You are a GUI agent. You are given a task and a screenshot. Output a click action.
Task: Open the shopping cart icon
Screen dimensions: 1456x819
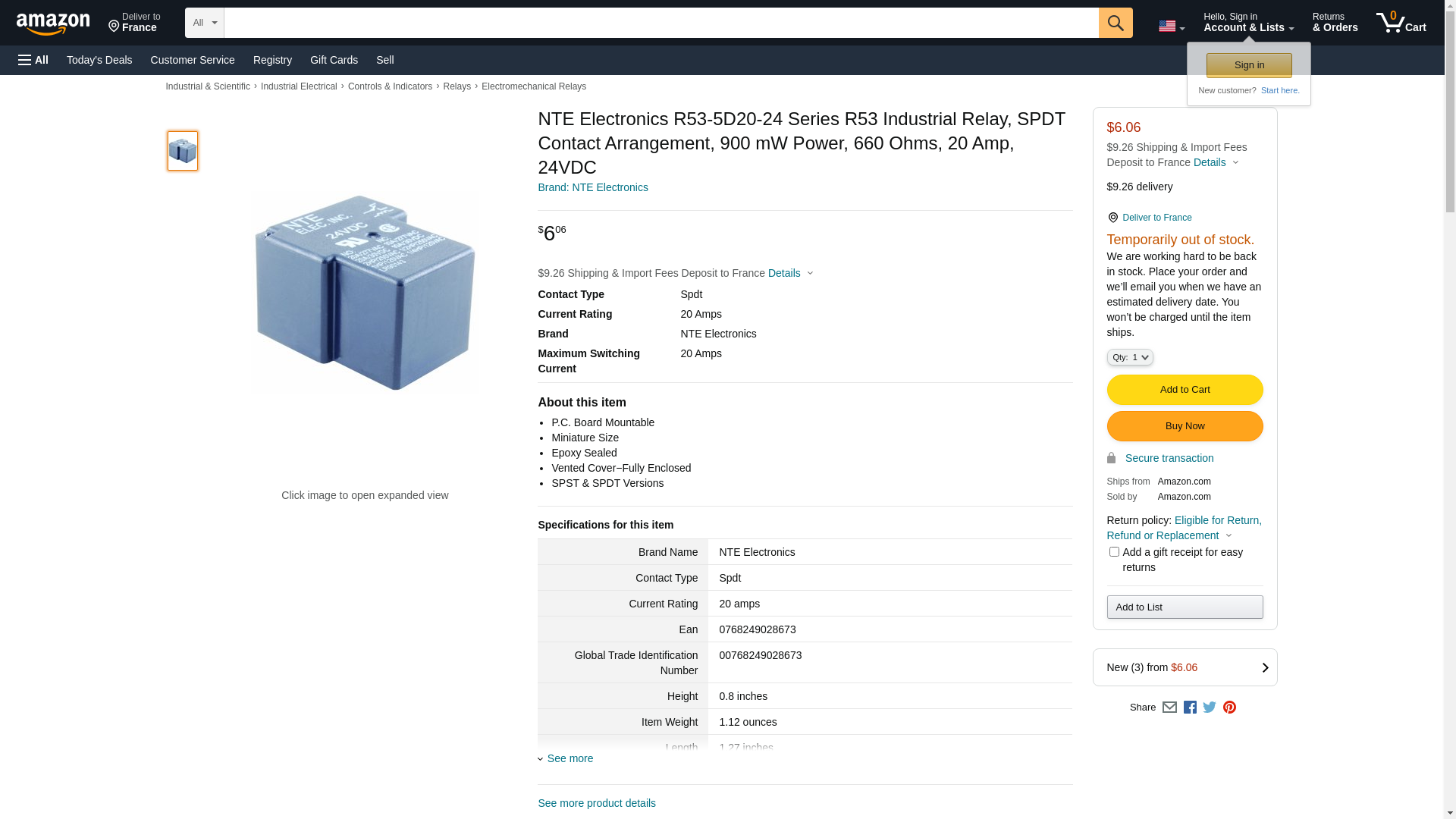click(x=1401, y=23)
